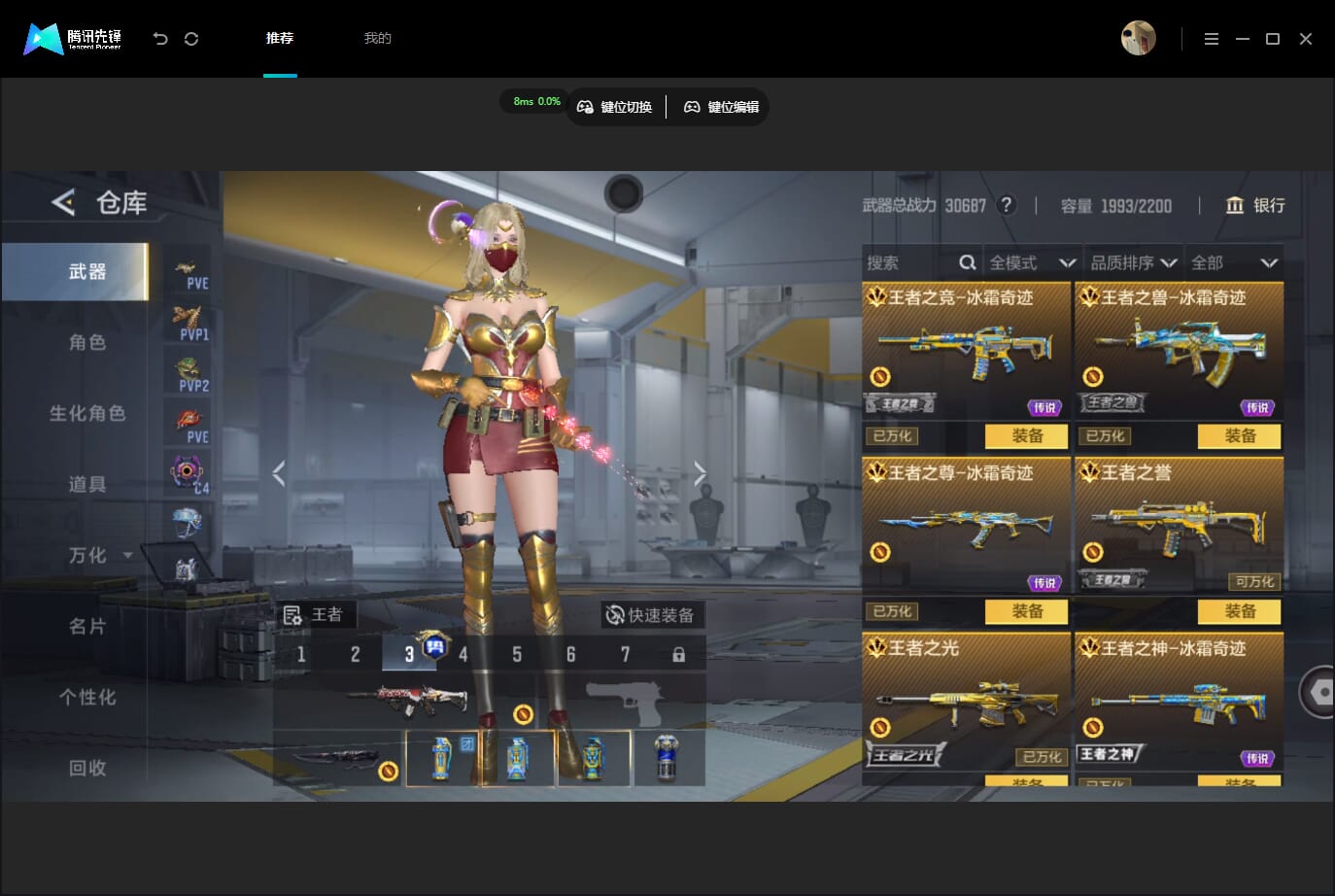
Task: Open the hamburger menu in title bar
Action: 1211,39
